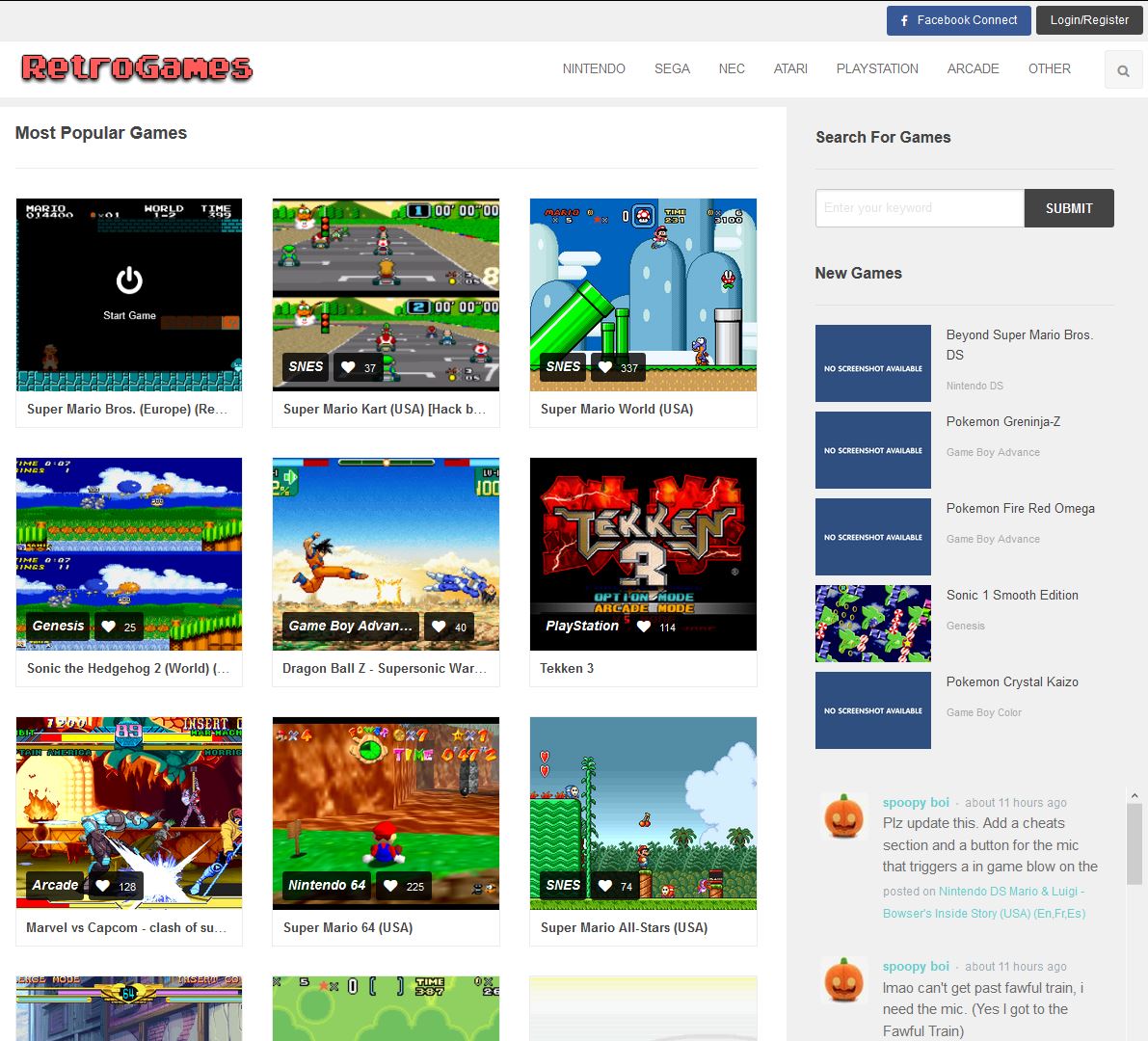Click the search magnifier icon in header
This screenshot has height=1041, width=1148.
coord(1122,71)
